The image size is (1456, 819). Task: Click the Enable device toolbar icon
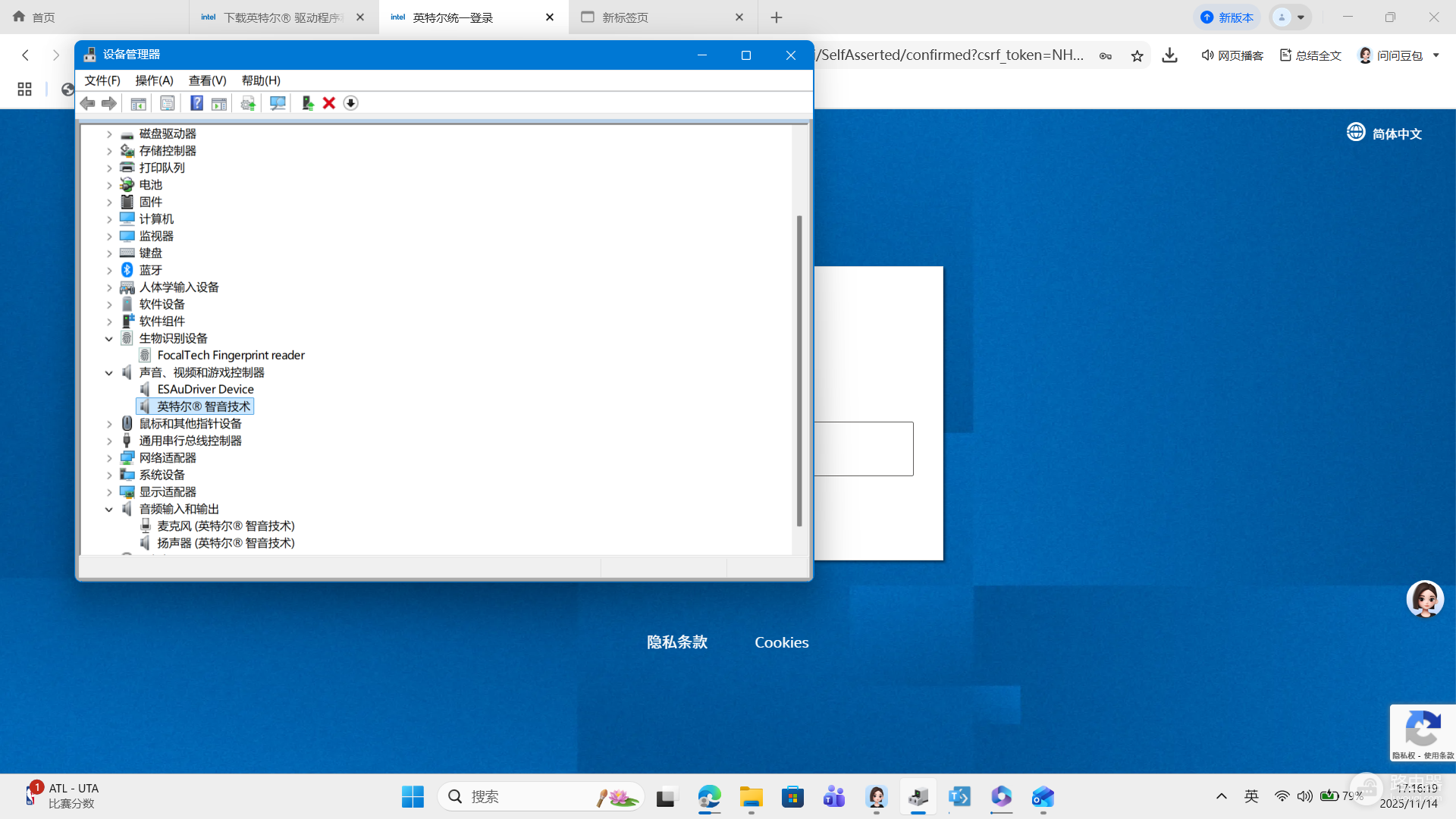pos(307,103)
